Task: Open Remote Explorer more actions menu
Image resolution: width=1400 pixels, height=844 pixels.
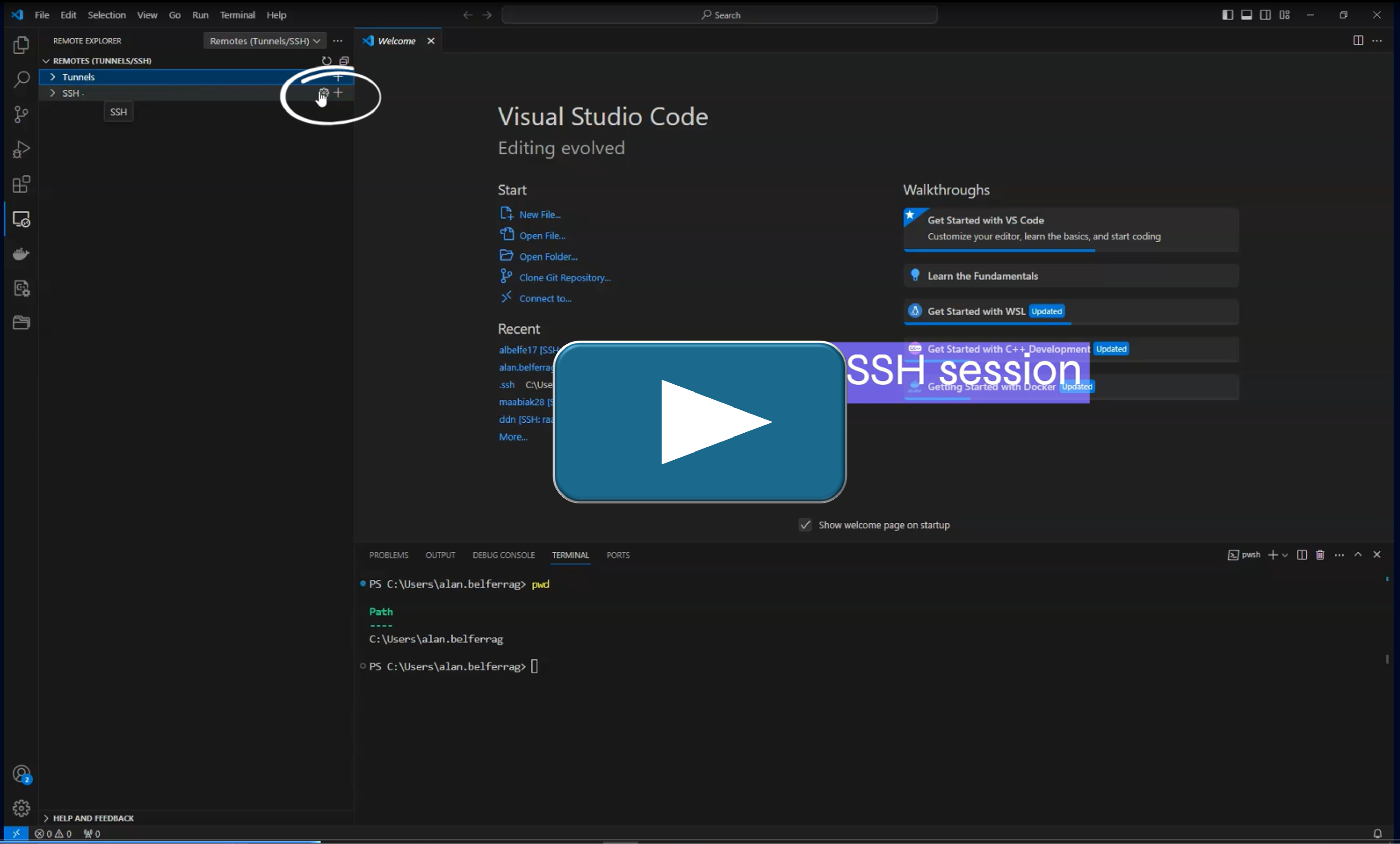Action: (x=337, y=41)
